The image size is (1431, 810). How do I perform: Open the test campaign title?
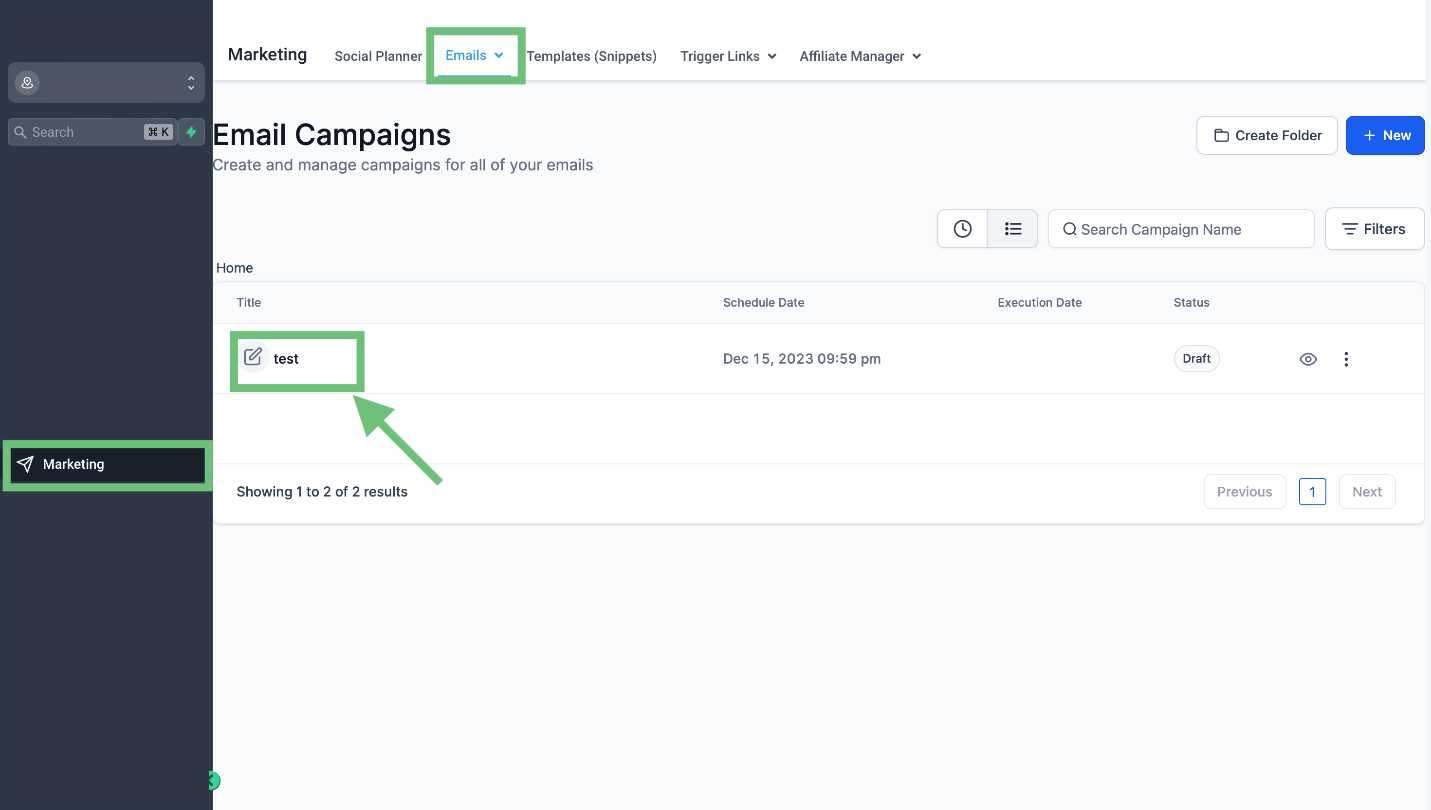(286, 359)
